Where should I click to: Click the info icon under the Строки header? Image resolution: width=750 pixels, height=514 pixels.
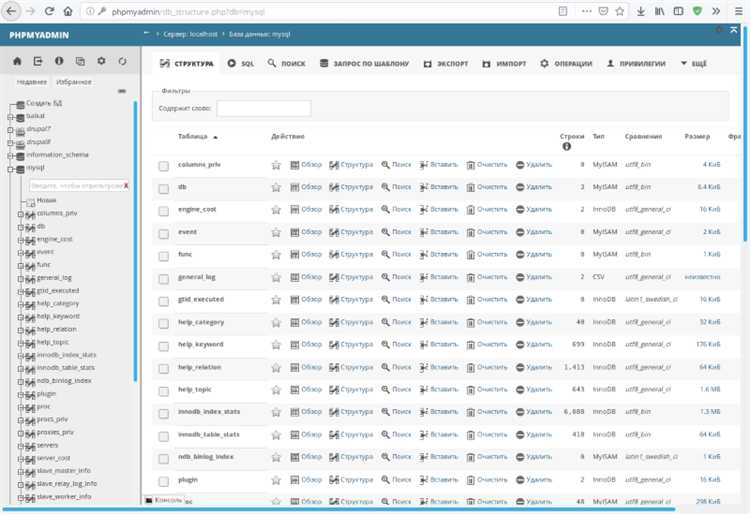567,147
